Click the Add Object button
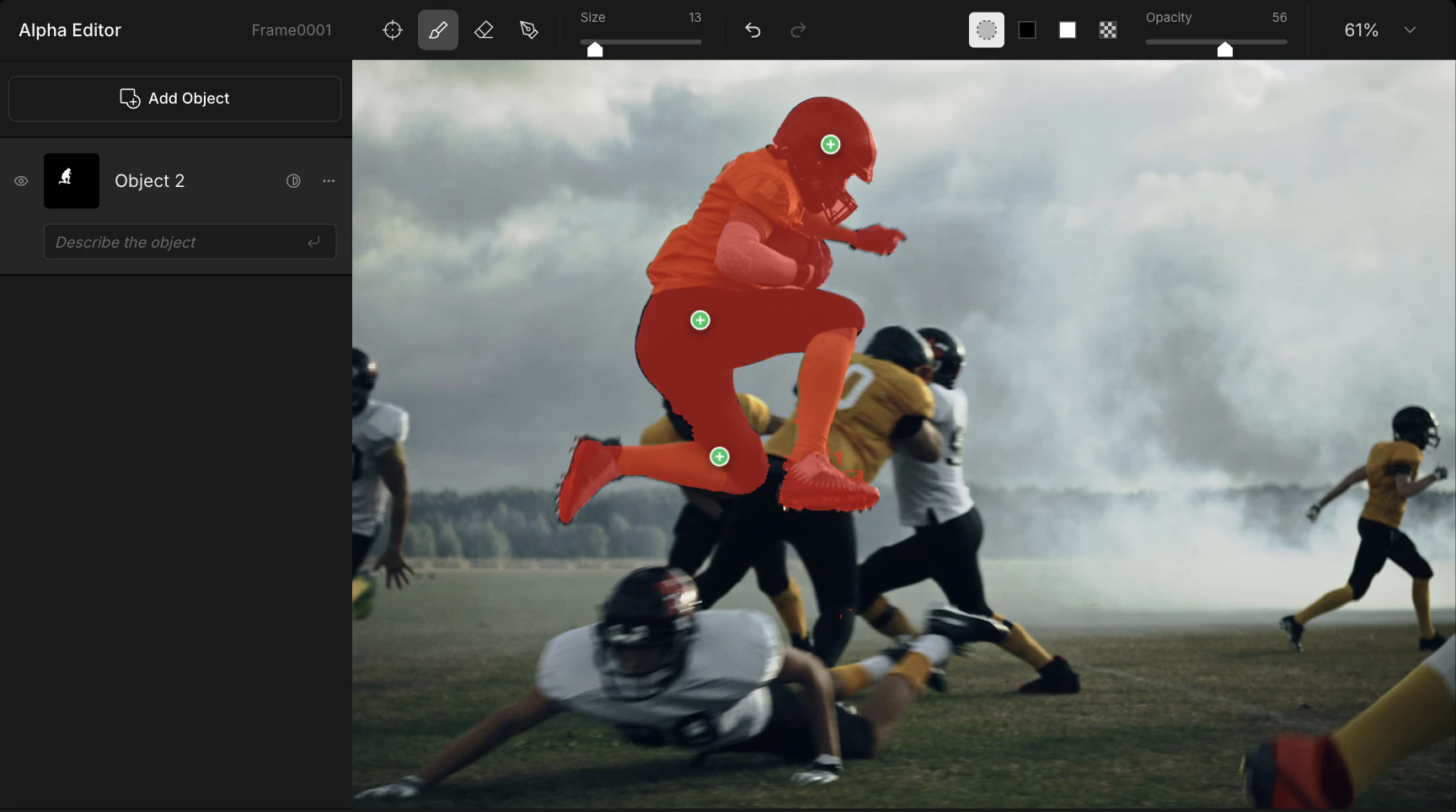The image size is (1456, 812). click(x=175, y=99)
